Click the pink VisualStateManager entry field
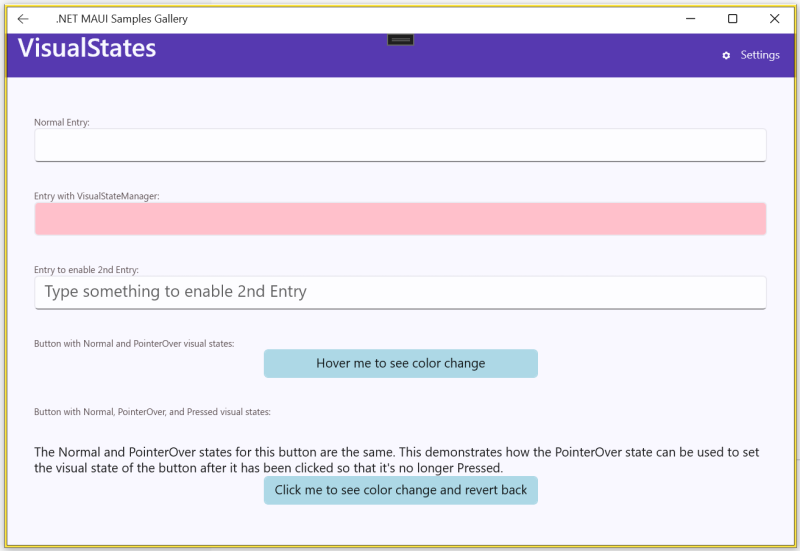The height and width of the screenshot is (551, 800). coord(400,219)
